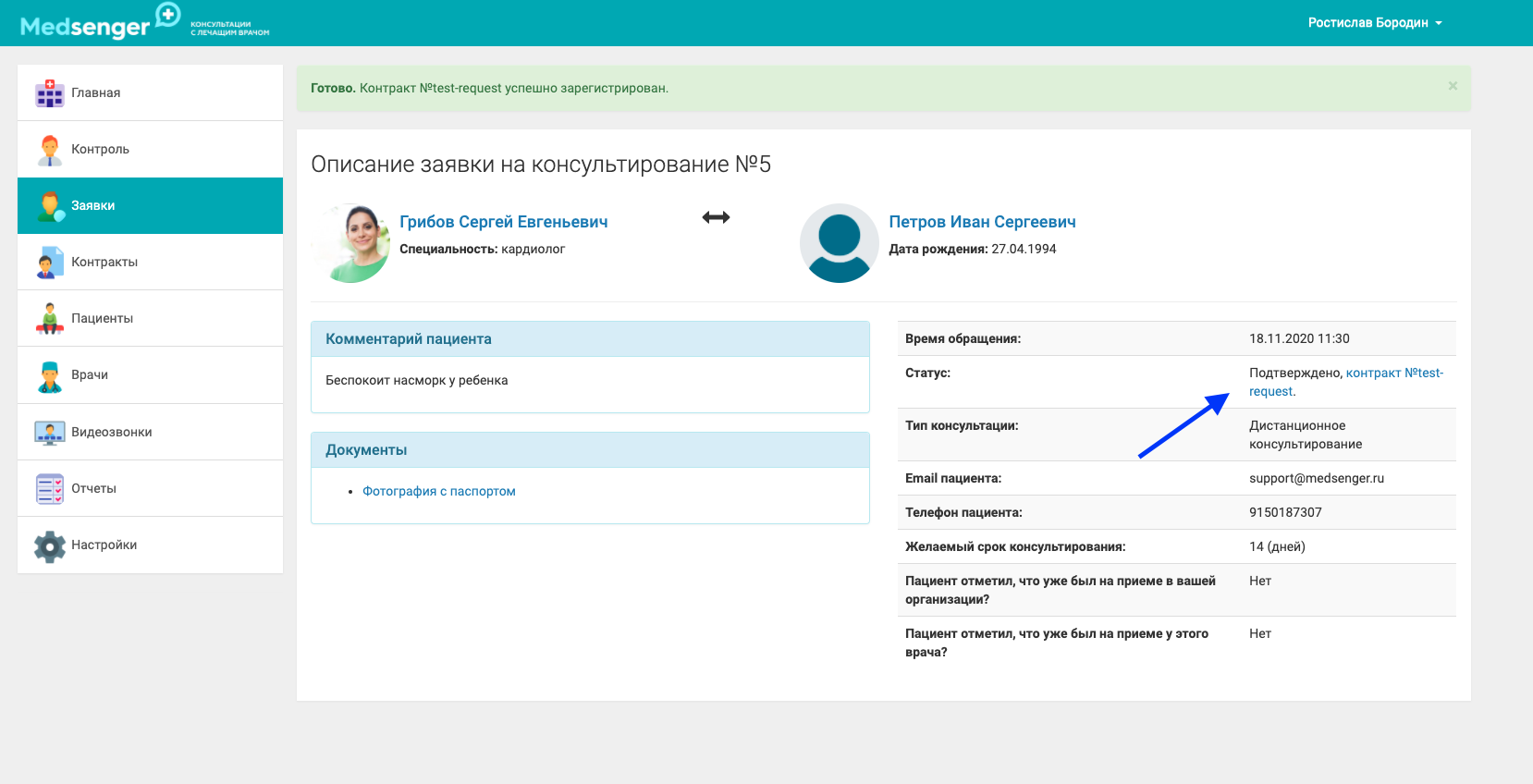The height and width of the screenshot is (784, 1533).
Task: Click the Видеозвонки menu label
Action: pyautogui.click(x=112, y=433)
